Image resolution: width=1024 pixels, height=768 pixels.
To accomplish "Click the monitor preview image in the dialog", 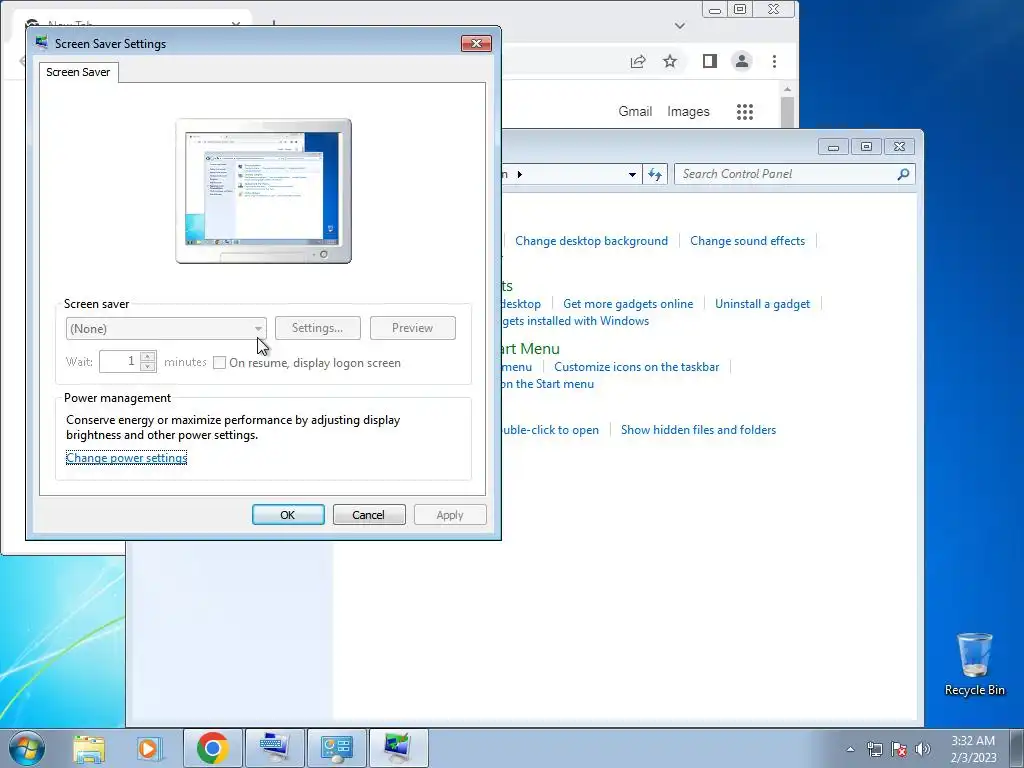I will coord(263,191).
